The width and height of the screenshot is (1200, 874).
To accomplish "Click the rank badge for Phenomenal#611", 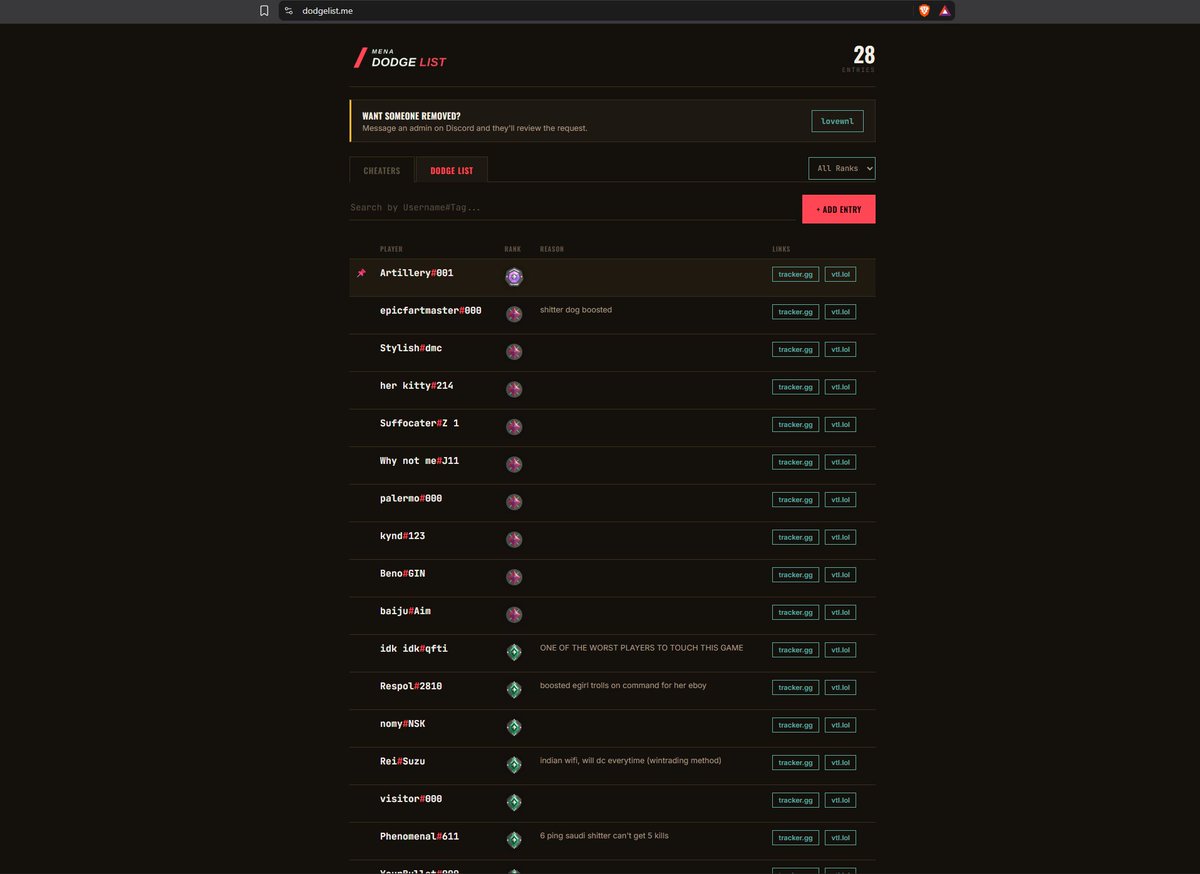I will tap(514, 839).
